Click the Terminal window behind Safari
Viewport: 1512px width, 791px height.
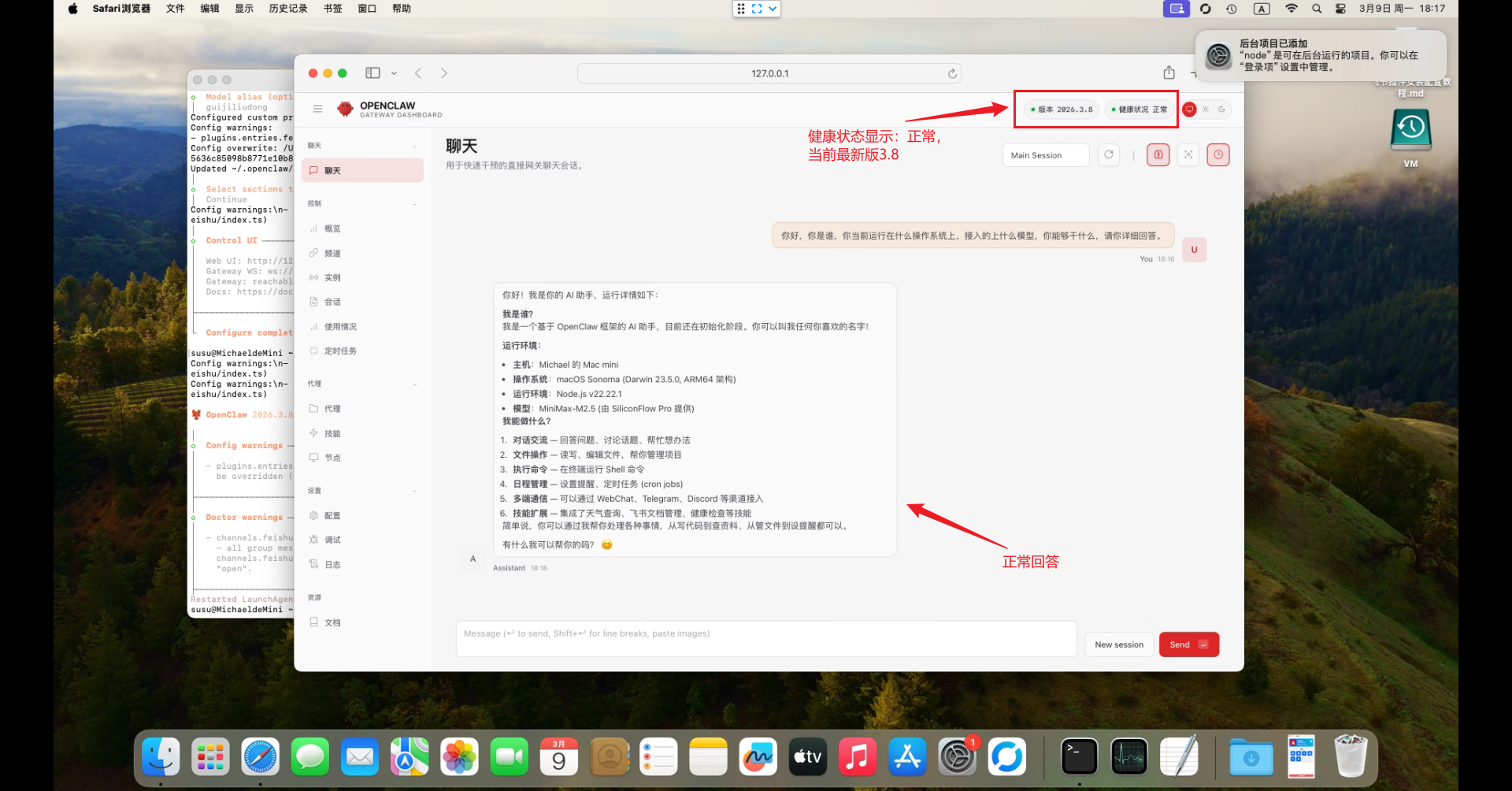coord(240,343)
